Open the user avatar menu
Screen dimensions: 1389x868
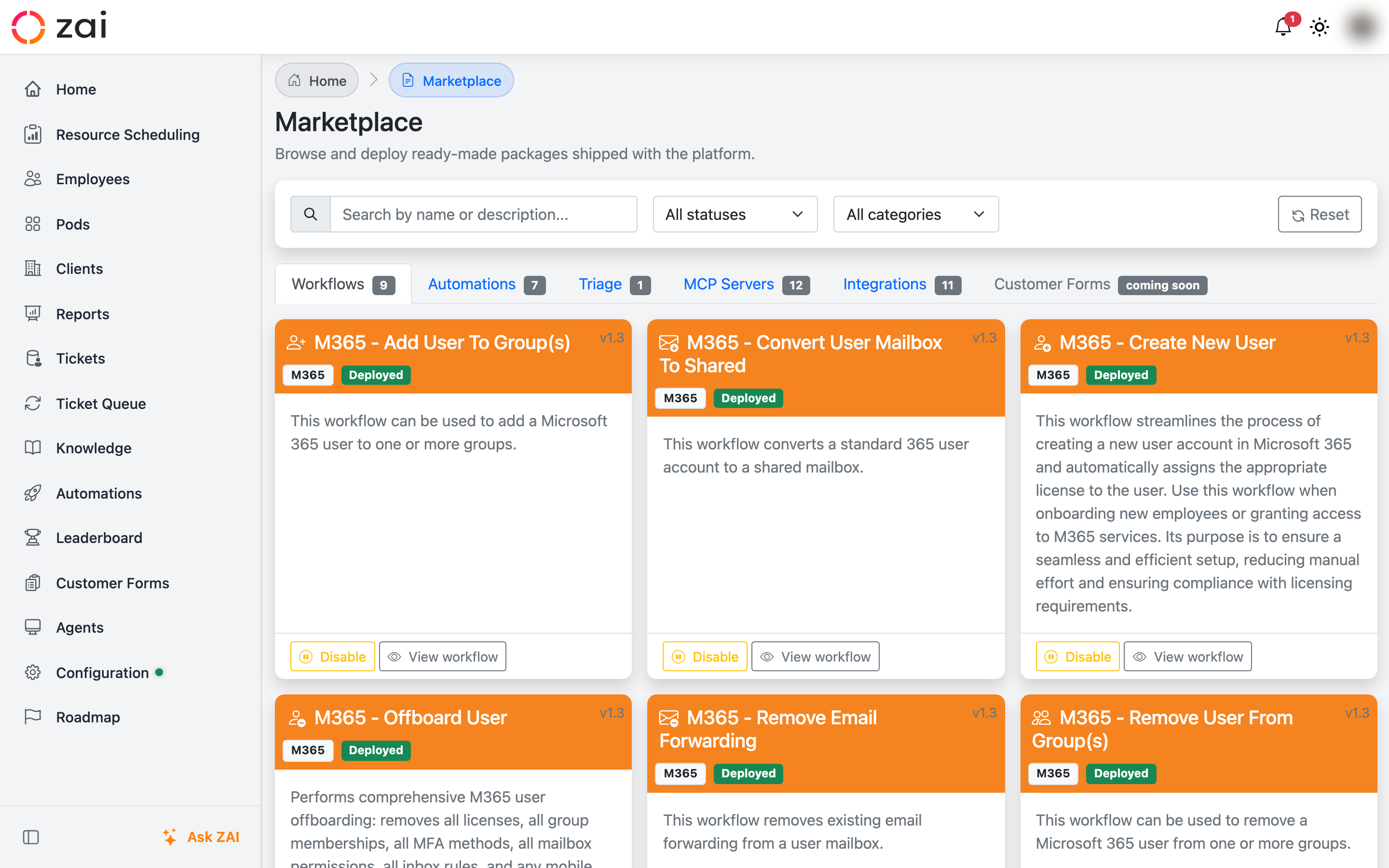(1362, 27)
